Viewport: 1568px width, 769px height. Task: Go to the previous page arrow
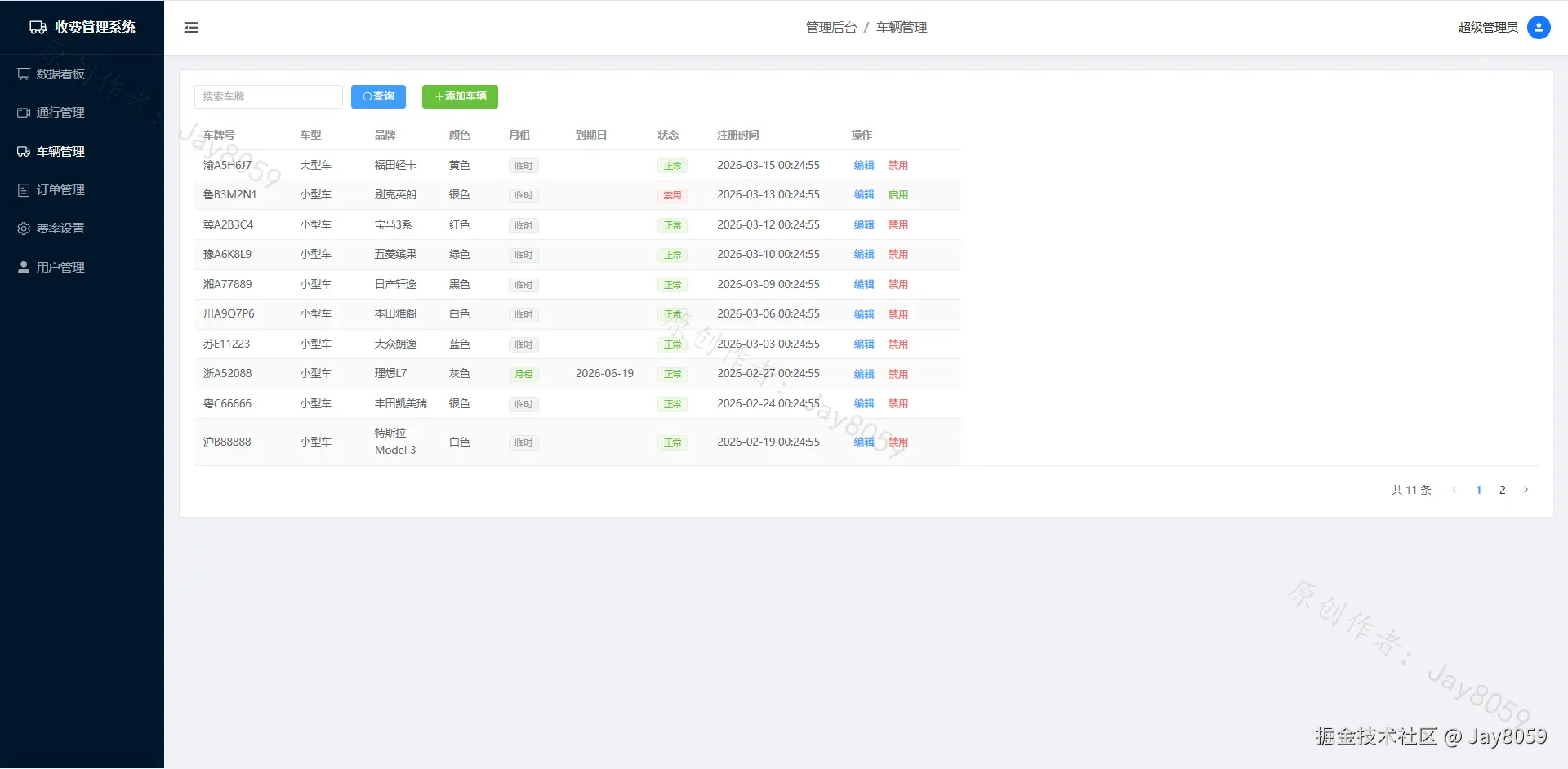[1454, 490]
